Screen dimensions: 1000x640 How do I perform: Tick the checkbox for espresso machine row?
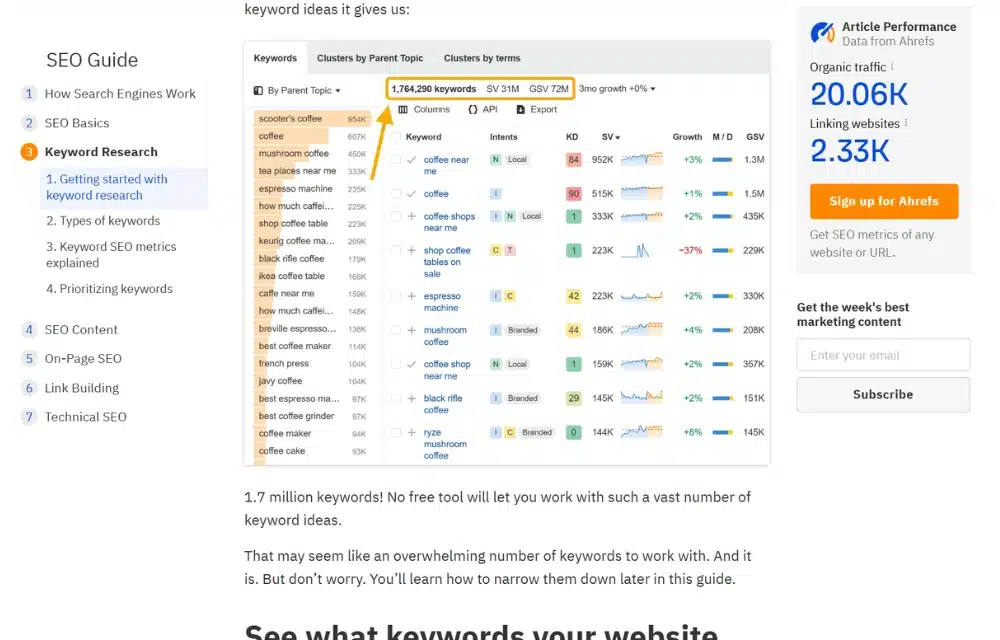(396, 296)
